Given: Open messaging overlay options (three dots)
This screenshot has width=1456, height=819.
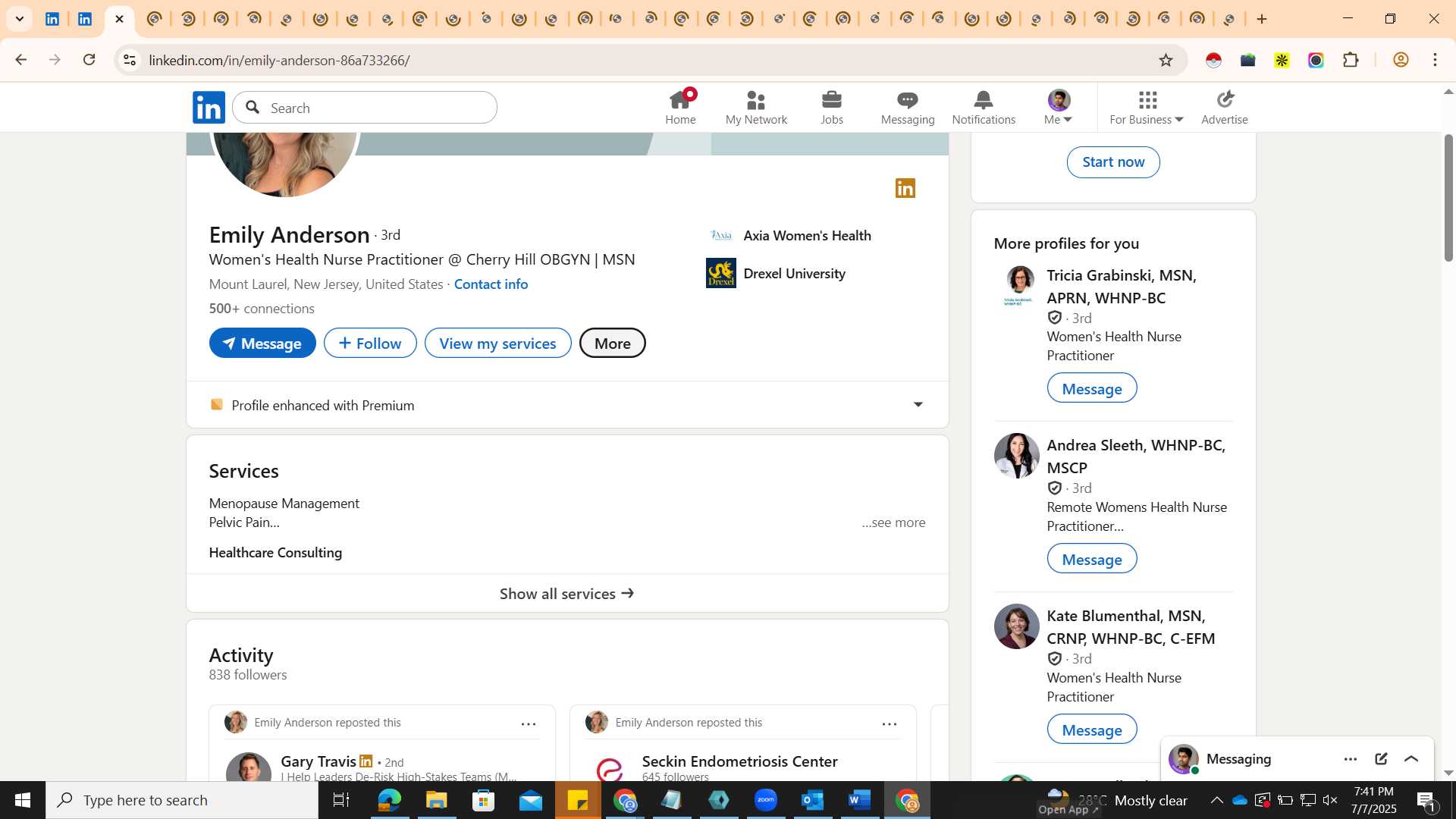Looking at the screenshot, I should click(1351, 759).
